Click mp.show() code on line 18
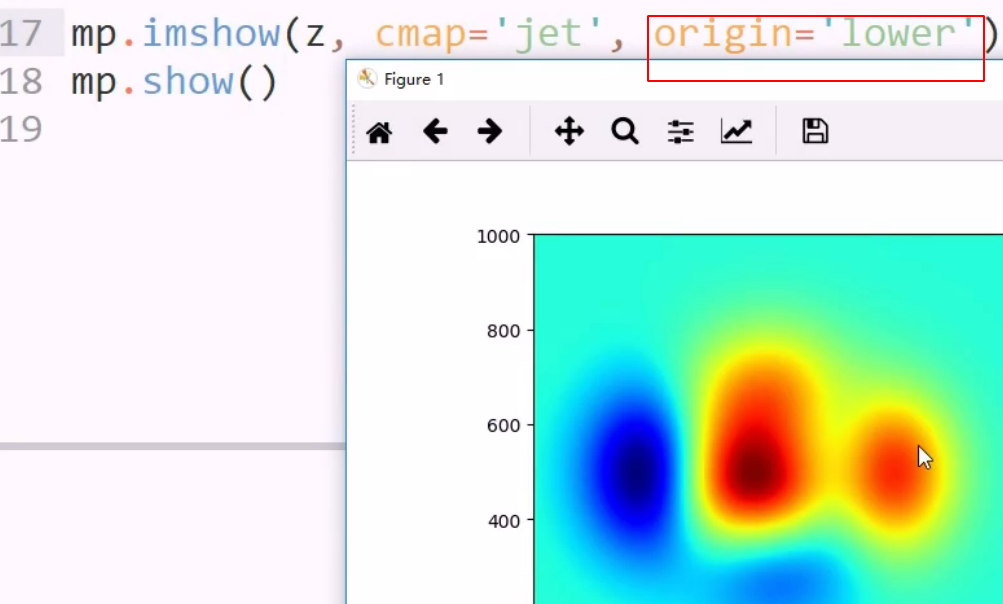The width and height of the screenshot is (1003, 604). 174,83
